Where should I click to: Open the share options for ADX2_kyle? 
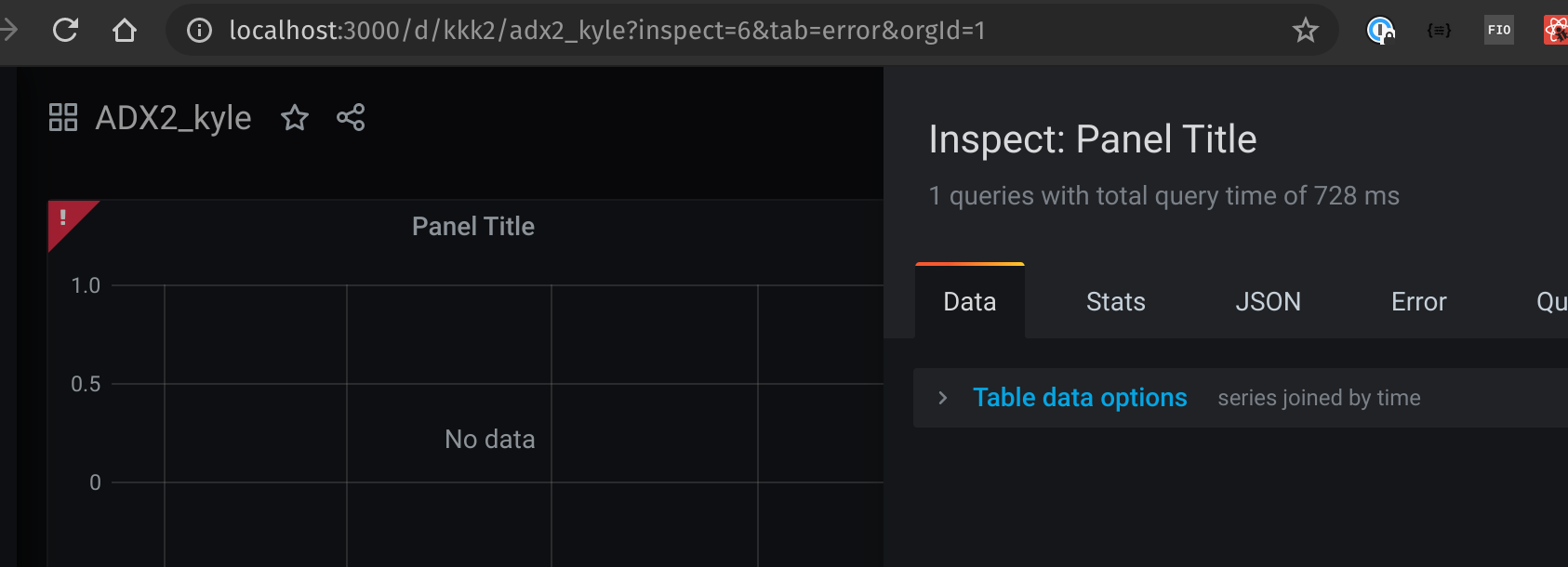[351, 118]
